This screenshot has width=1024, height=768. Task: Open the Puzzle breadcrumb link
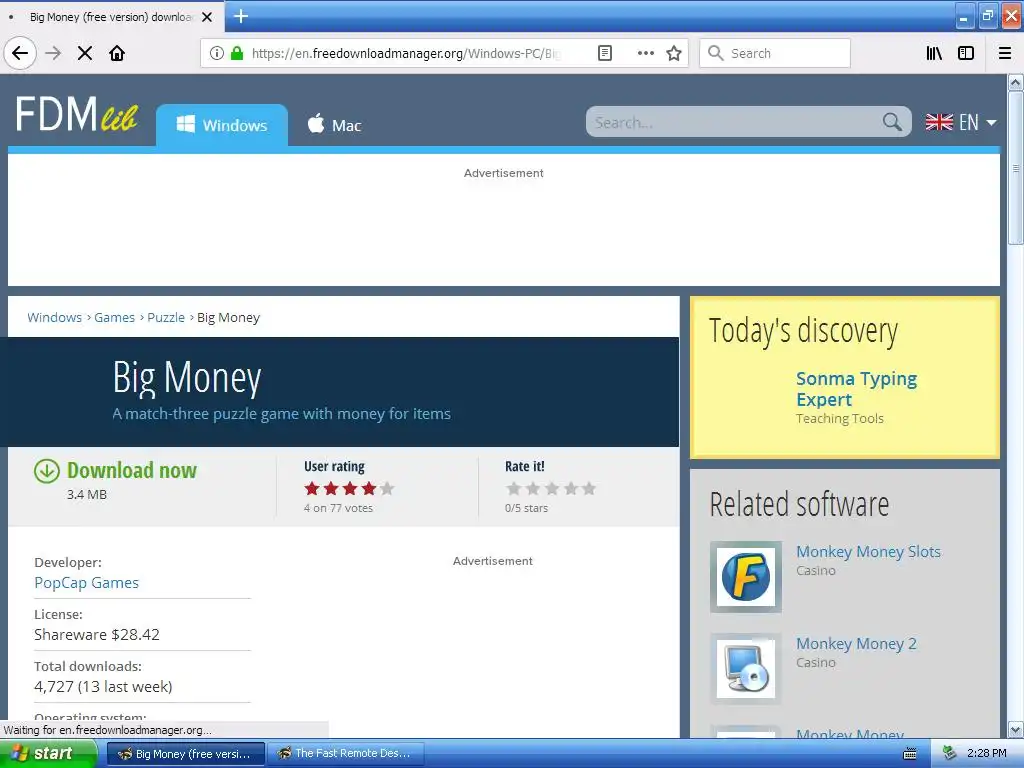click(166, 317)
